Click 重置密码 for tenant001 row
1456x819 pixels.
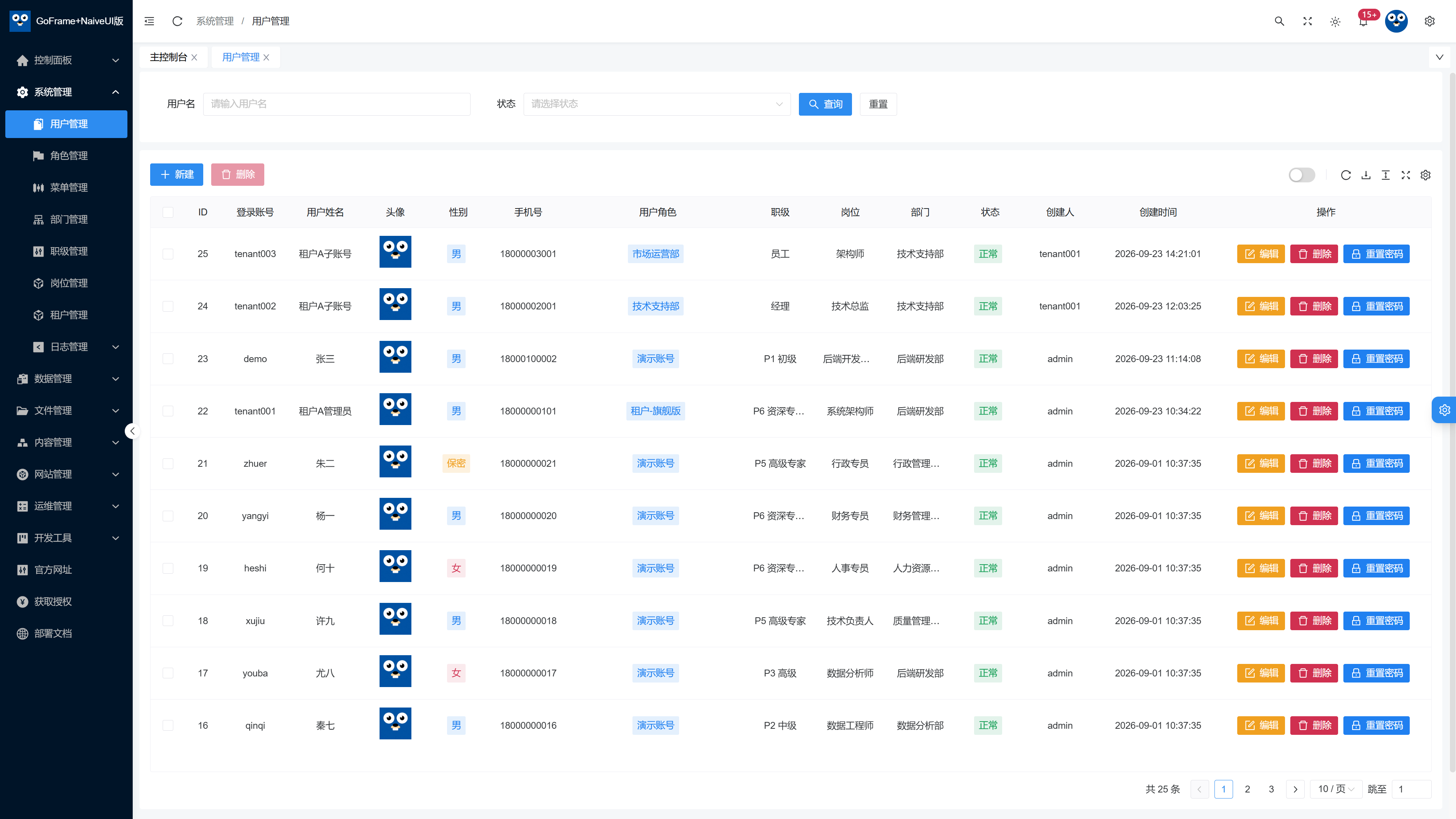1376,411
